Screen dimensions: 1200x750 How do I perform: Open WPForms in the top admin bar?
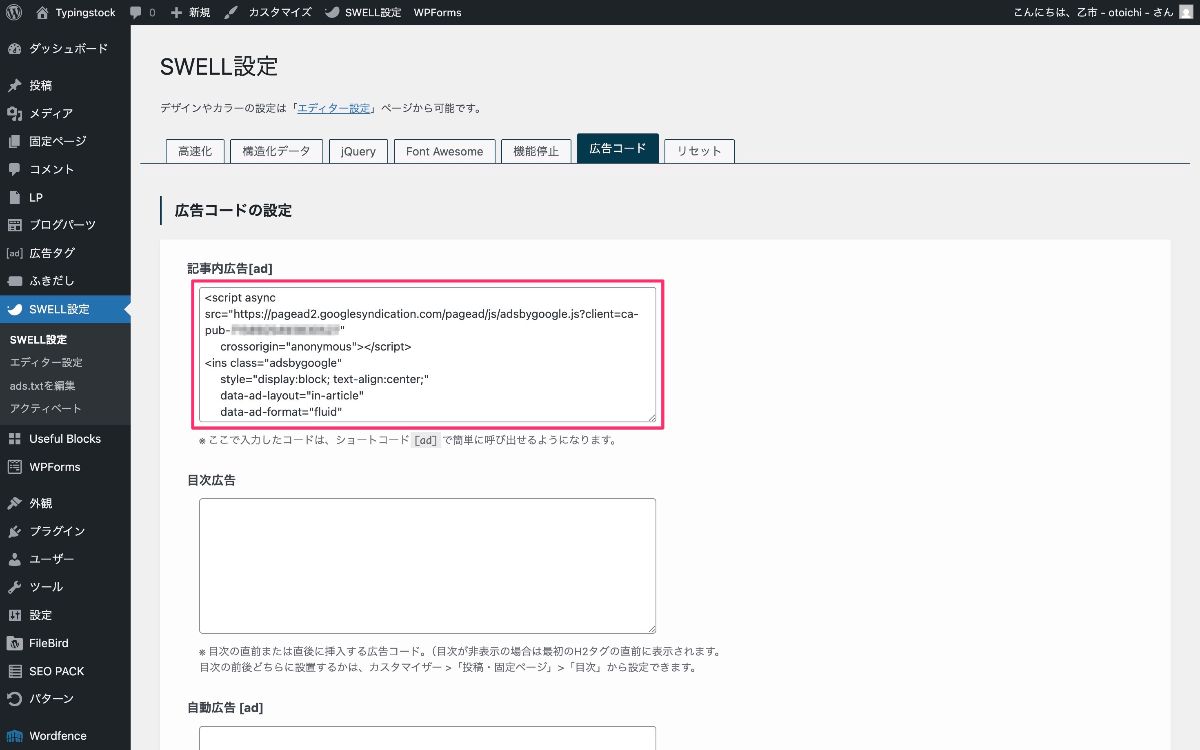[x=438, y=13]
